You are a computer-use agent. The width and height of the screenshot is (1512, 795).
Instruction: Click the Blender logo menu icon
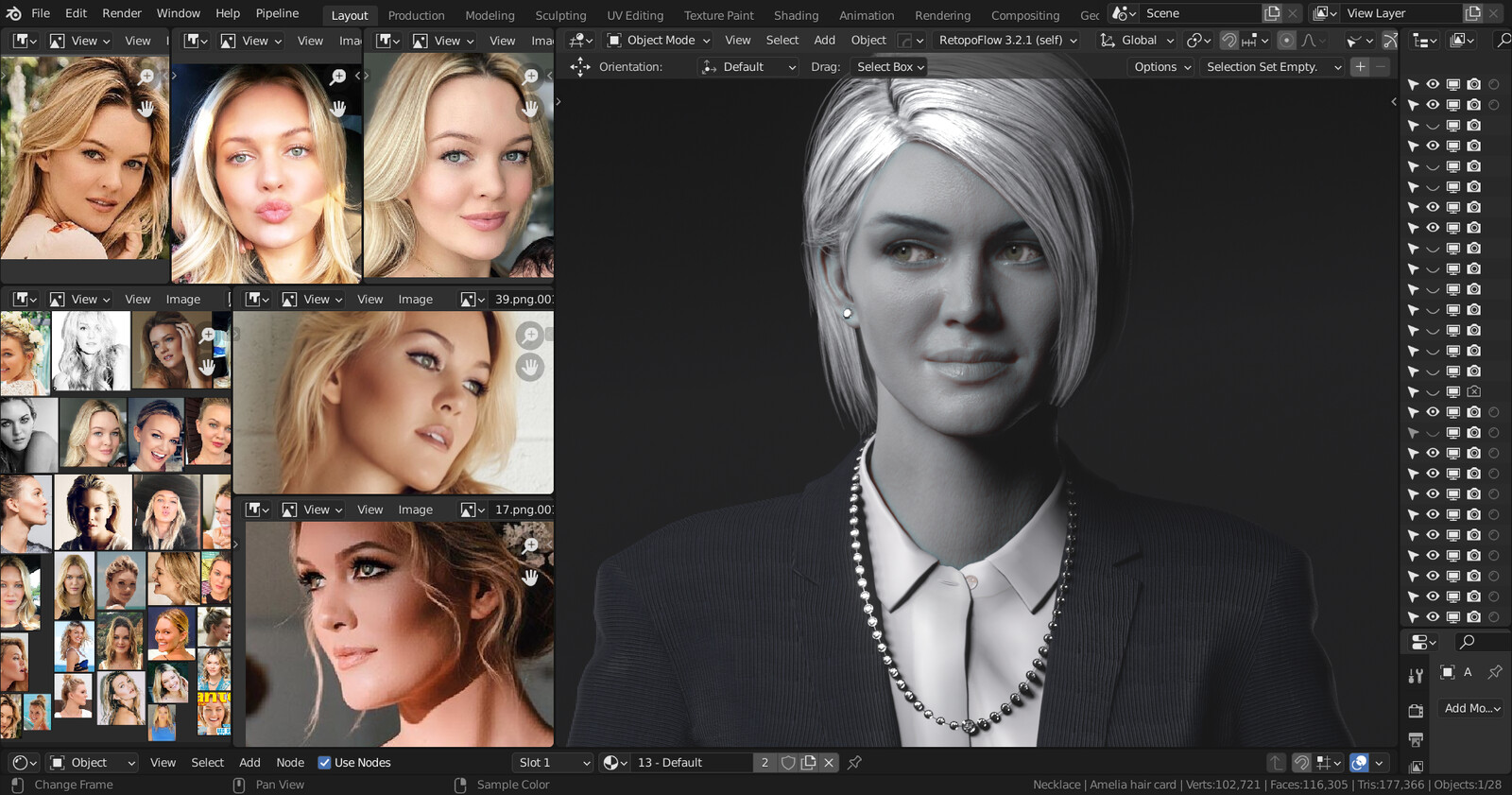click(x=14, y=13)
